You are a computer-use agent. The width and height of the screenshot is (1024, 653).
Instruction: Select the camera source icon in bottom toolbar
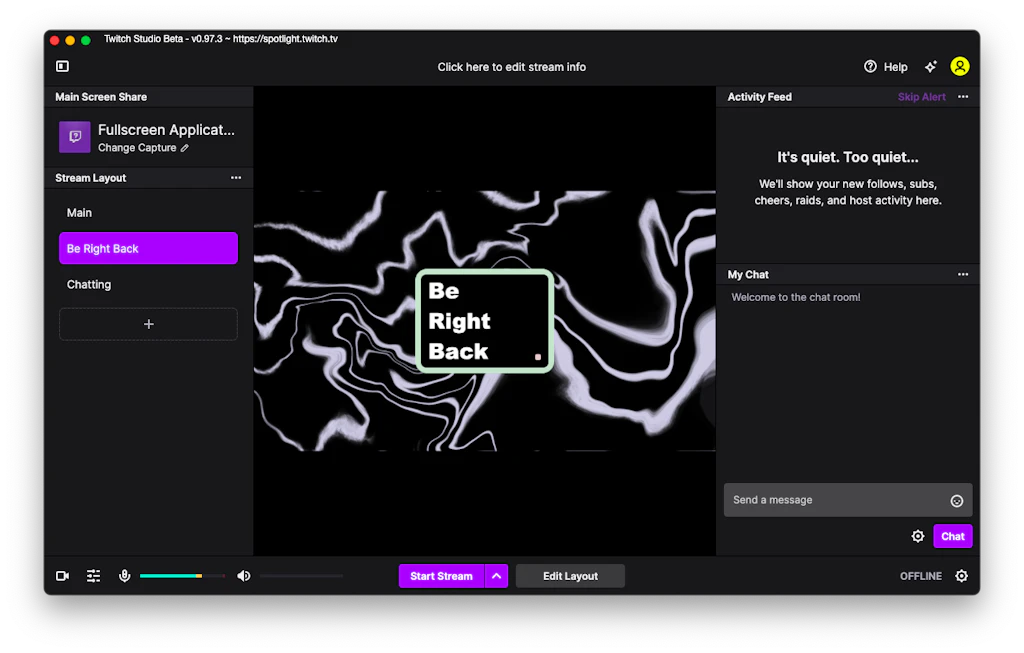tap(62, 576)
